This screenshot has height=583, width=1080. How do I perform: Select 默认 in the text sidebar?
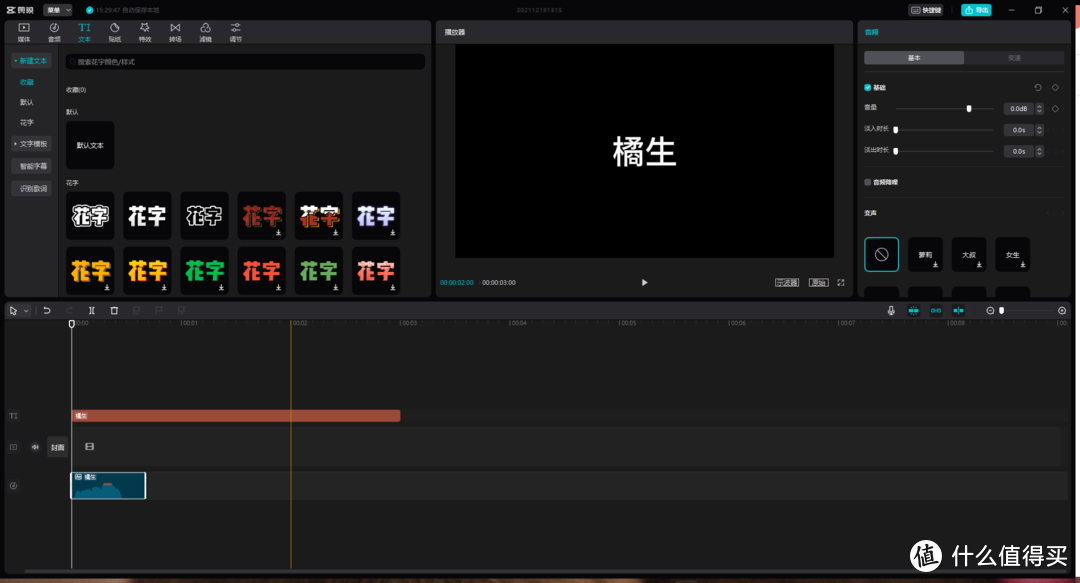pyautogui.click(x=27, y=102)
